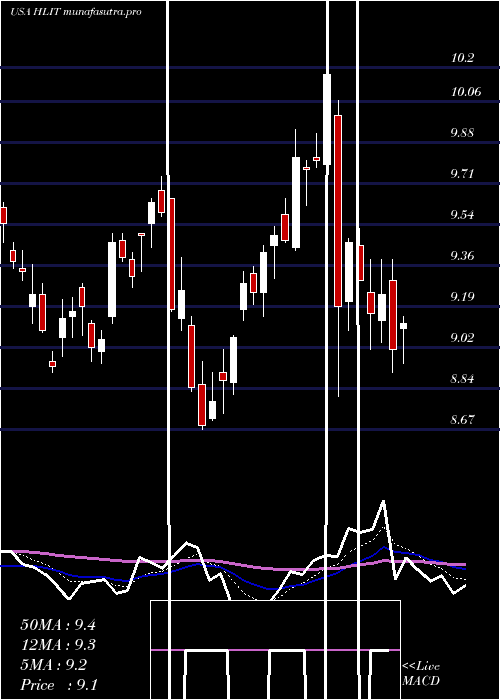Click the 9.54 price level label
Image resolution: width=500 pixels, height=700 pixels.
464,215
